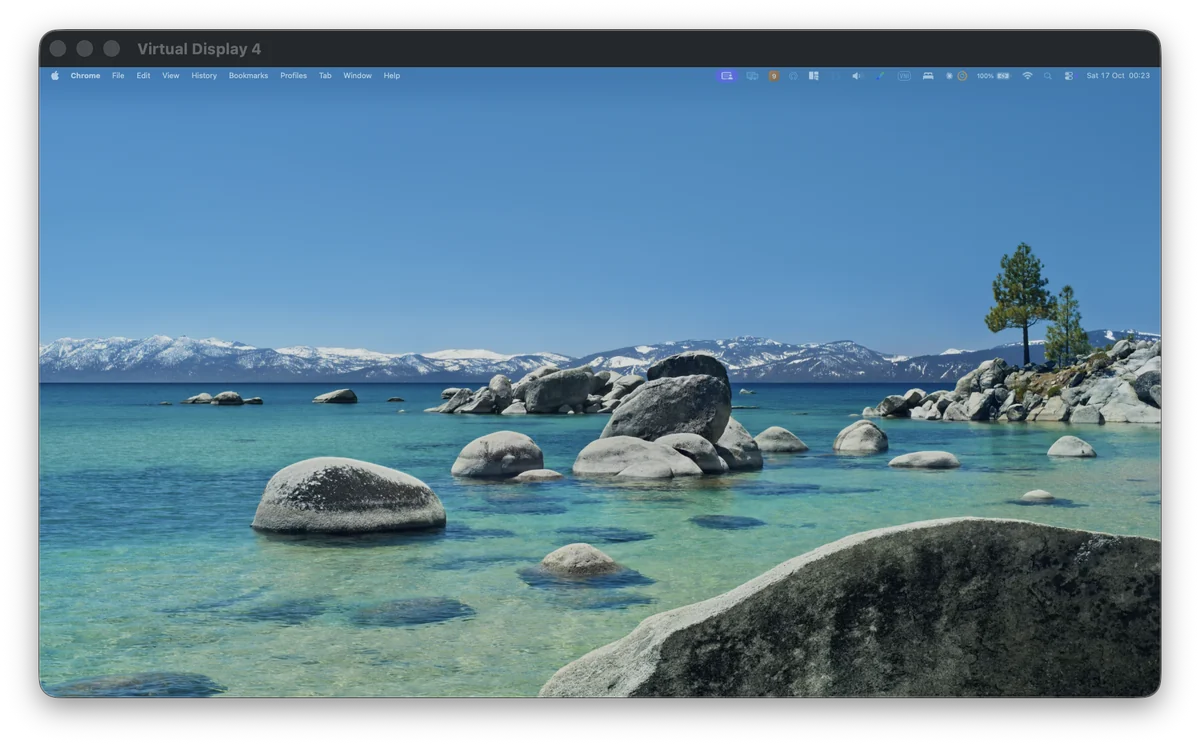Screen dimensions: 1200x746
Task: Click the Sat 17 Oct 00:23 clock
Action: click(1118, 76)
